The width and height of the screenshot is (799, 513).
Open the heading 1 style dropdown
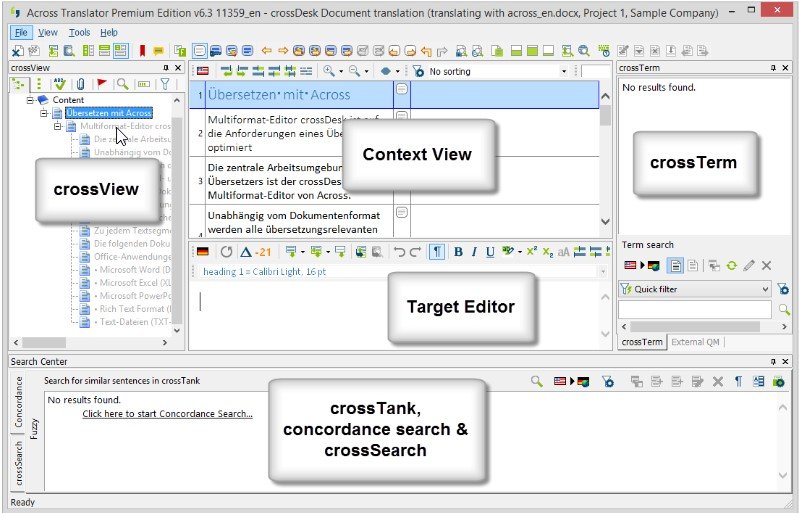click(603, 272)
